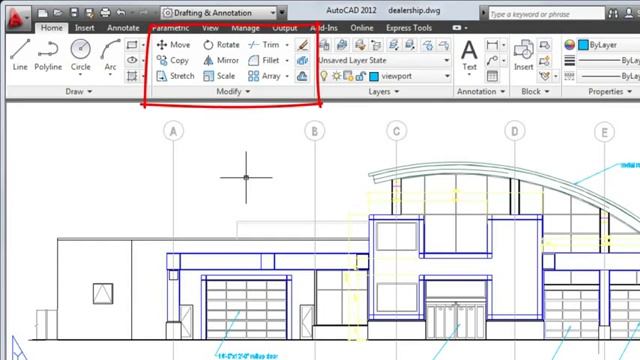This screenshot has height=360, width=640.
Task: Expand the Properties panel
Action: (x=610, y=91)
